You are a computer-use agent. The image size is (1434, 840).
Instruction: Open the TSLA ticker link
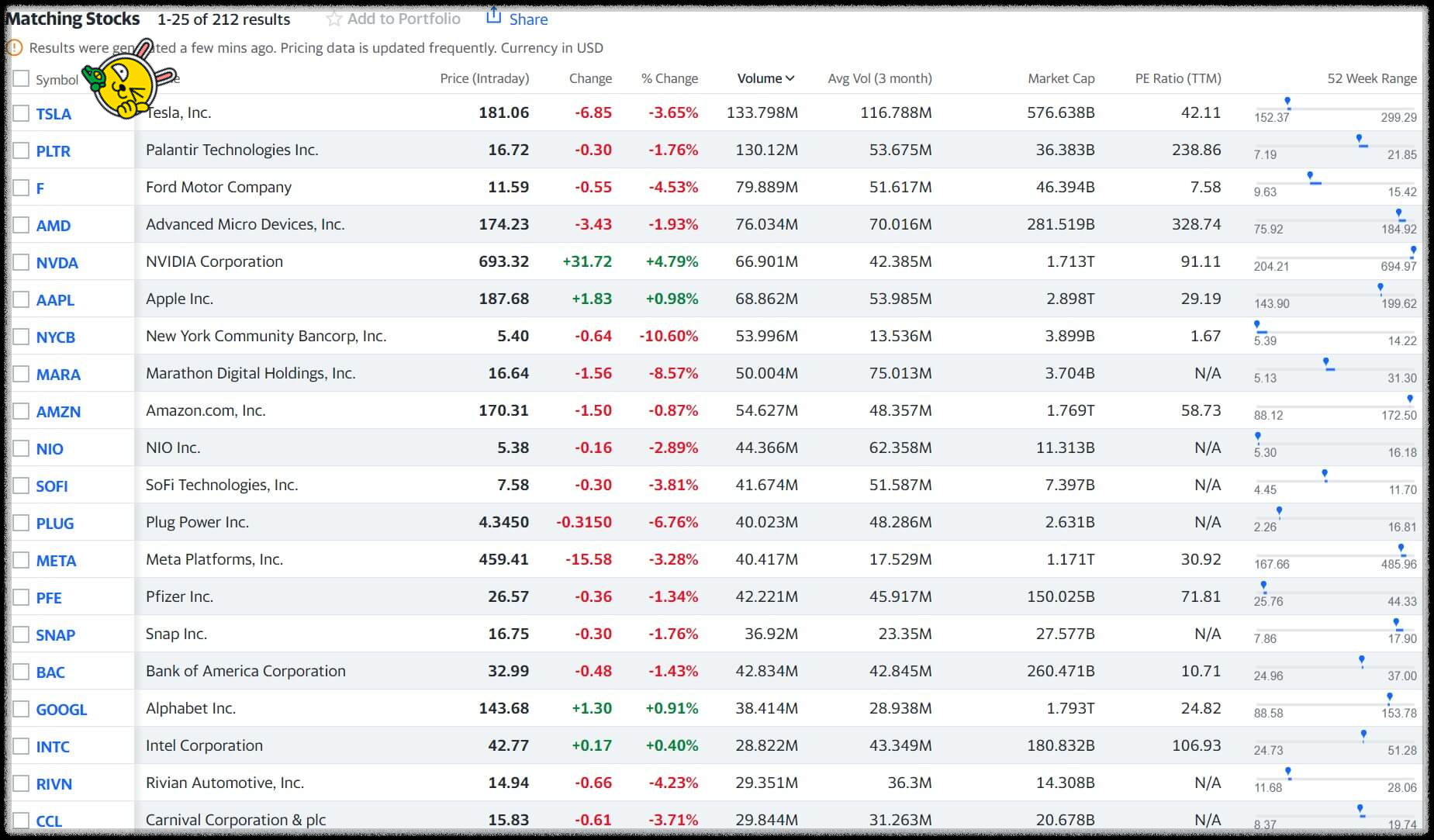[54, 114]
